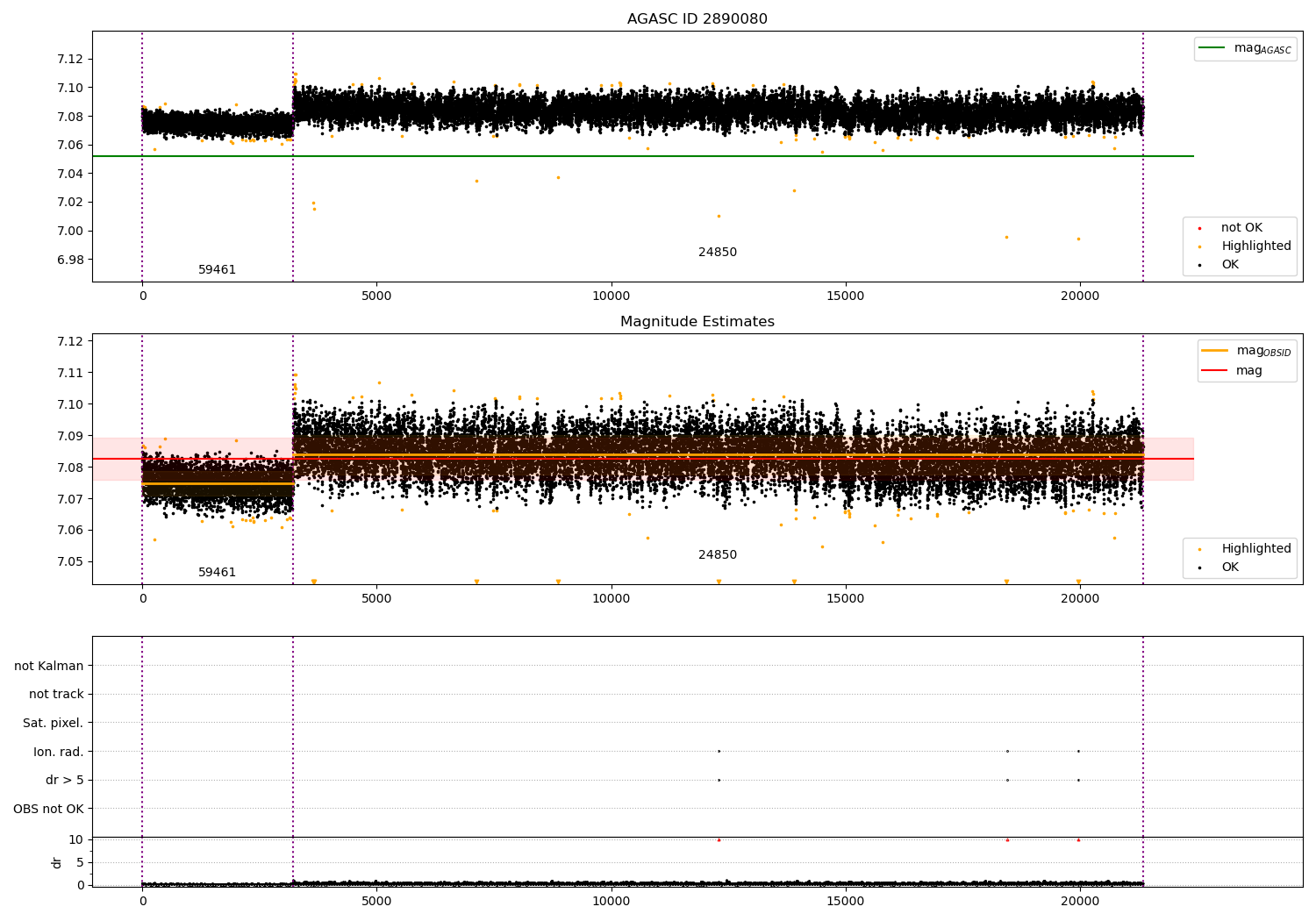The height and width of the screenshot is (921, 1316).
Task: Click the green mag AGASC legend line swatch
Action: pos(1212,48)
